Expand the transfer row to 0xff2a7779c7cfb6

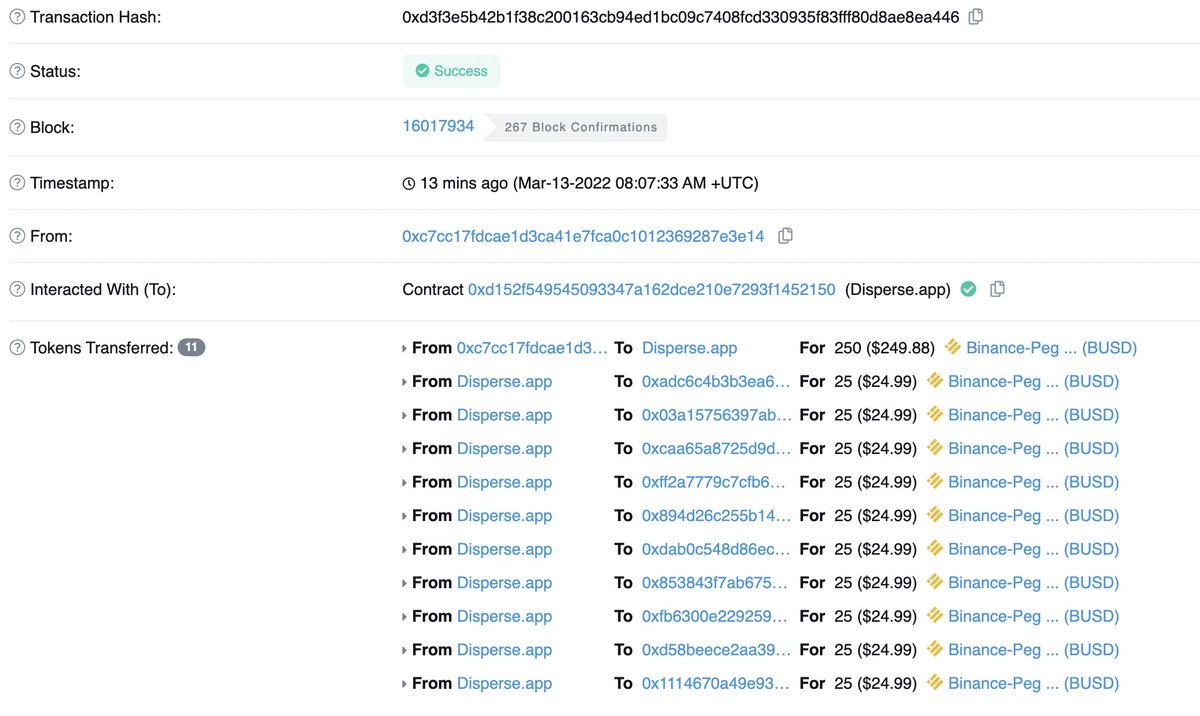(404, 483)
